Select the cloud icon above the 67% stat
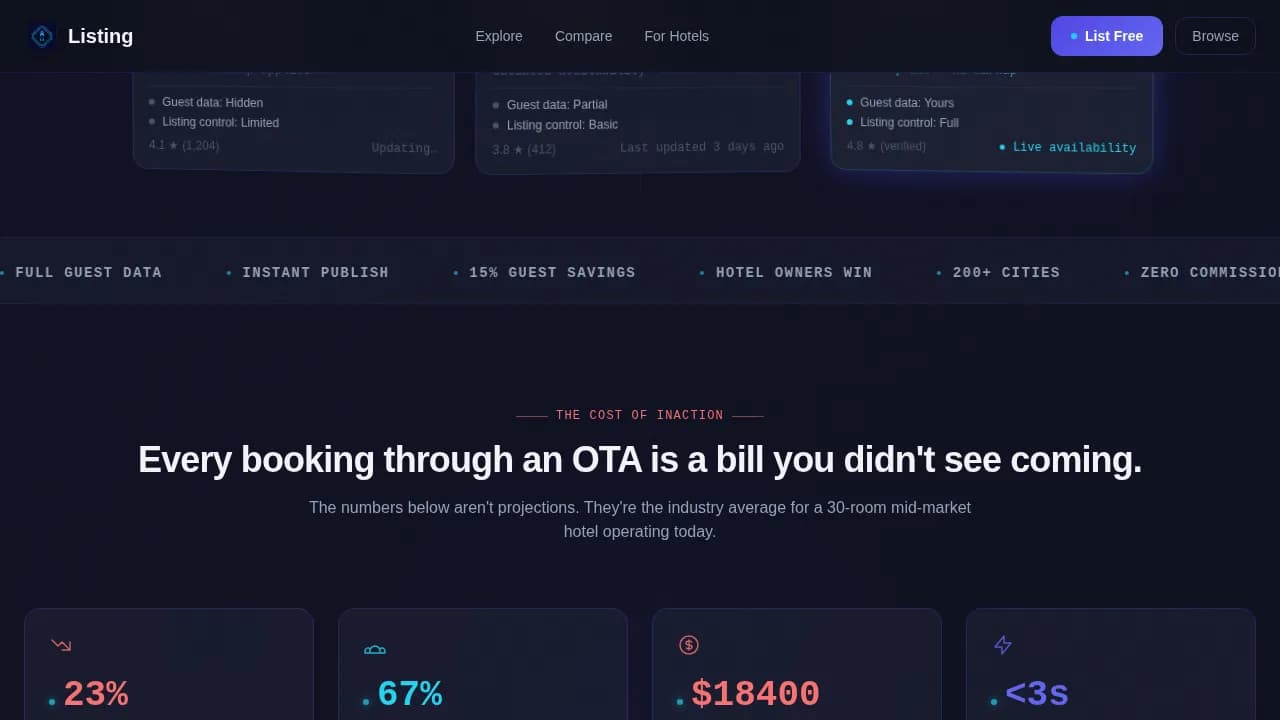Screen dimensions: 1280x720 (x=375, y=648)
